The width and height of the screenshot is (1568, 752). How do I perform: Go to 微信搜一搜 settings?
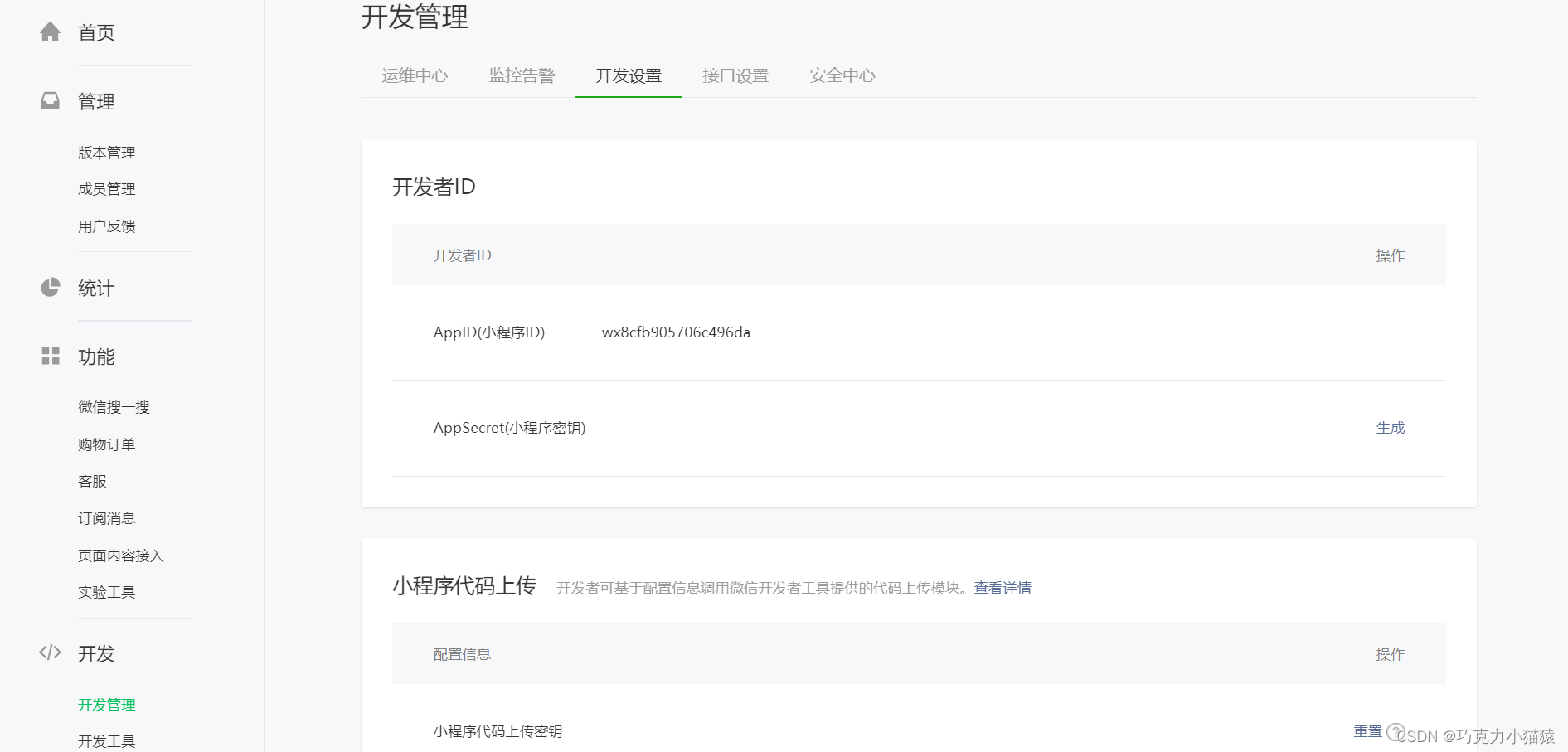[114, 406]
